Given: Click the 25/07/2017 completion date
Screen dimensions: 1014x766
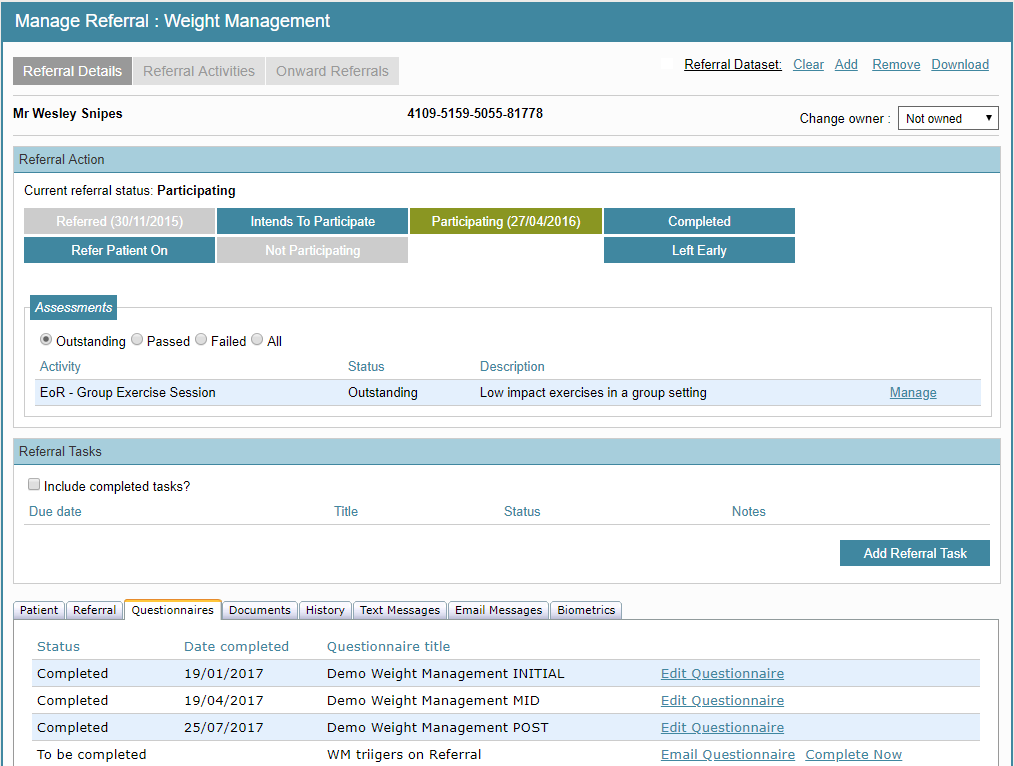Looking at the screenshot, I should pyautogui.click(x=224, y=728).
